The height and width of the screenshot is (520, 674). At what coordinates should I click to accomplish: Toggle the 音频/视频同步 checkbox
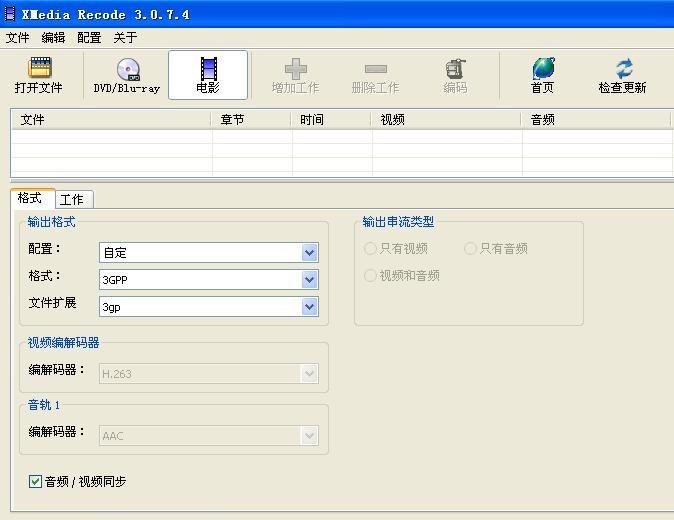pos(36,482)
